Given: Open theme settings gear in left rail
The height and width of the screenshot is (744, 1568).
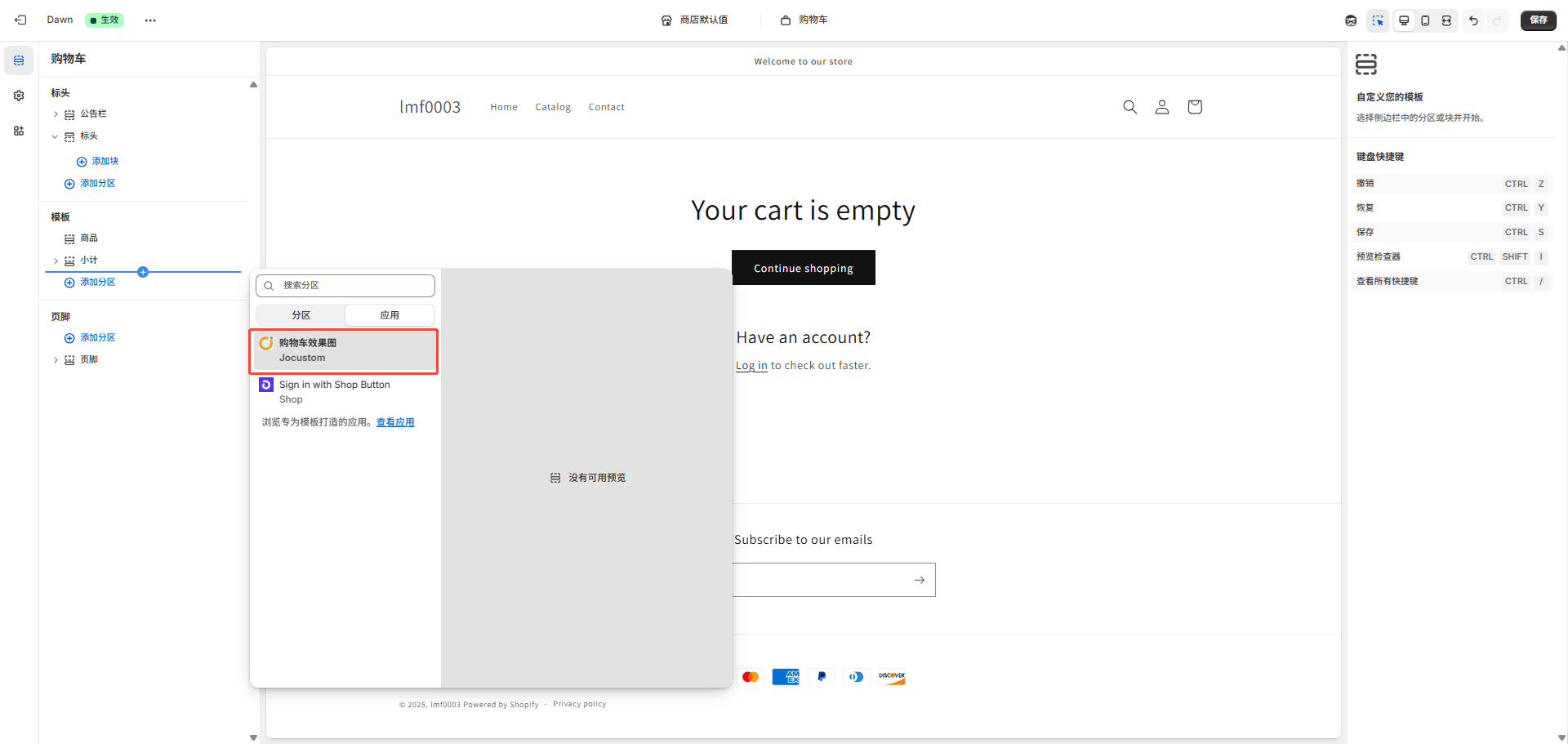Looking at the screenshot, I should click(19, 96).
